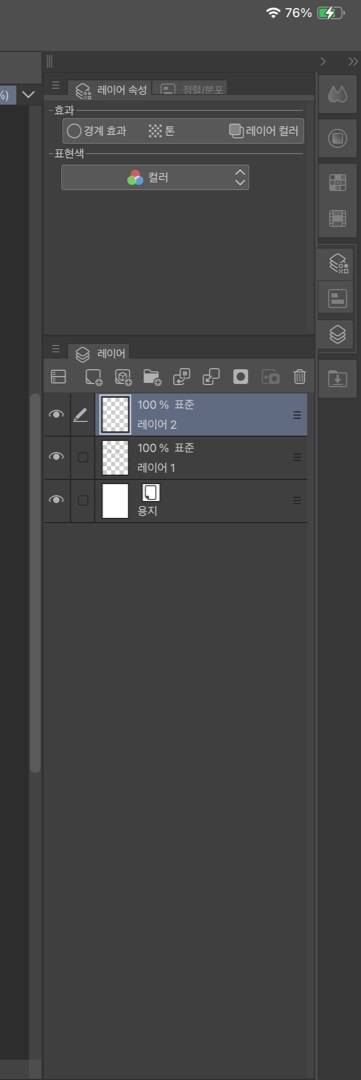Create a layer mask

point(240,377)
